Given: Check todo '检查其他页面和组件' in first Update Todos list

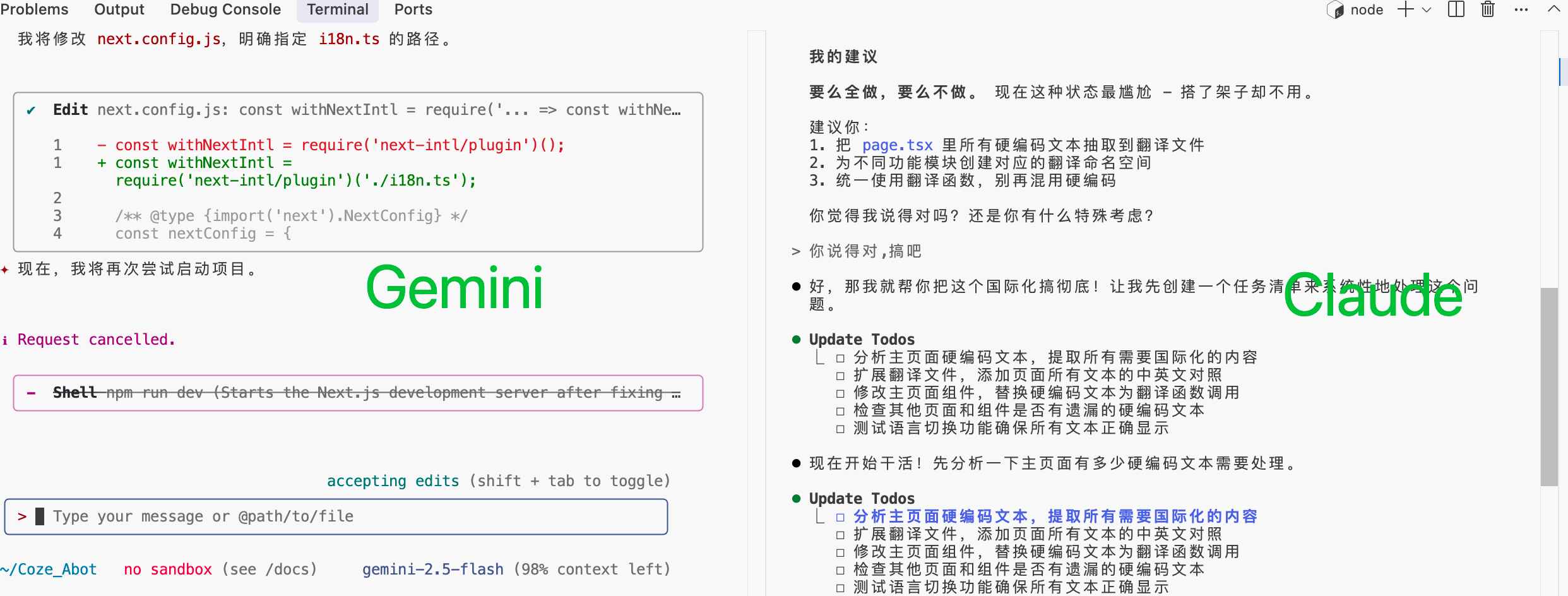Looking at the screenshot, I should [840, 411].
